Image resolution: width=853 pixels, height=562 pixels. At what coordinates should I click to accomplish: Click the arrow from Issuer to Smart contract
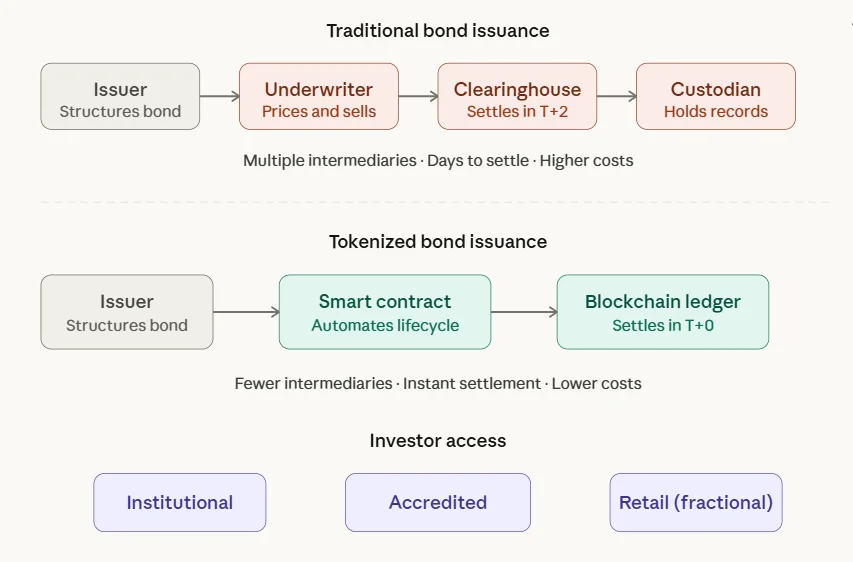[246, 312]
